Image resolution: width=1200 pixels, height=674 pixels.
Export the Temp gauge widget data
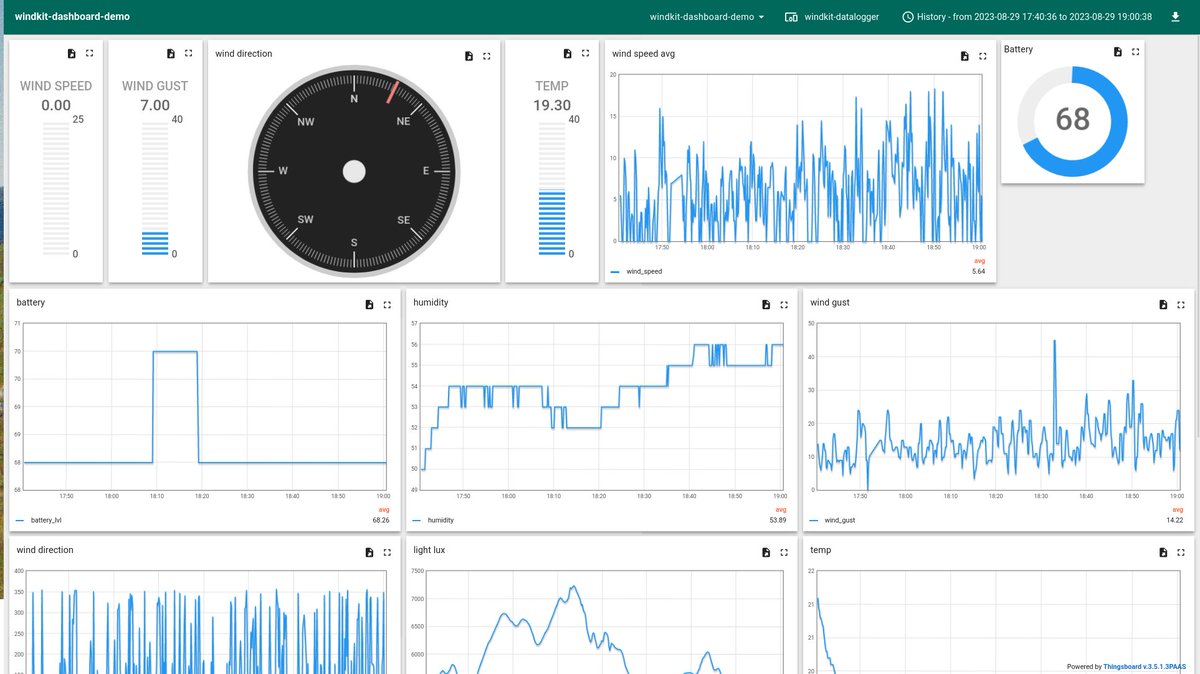(568, 54)
